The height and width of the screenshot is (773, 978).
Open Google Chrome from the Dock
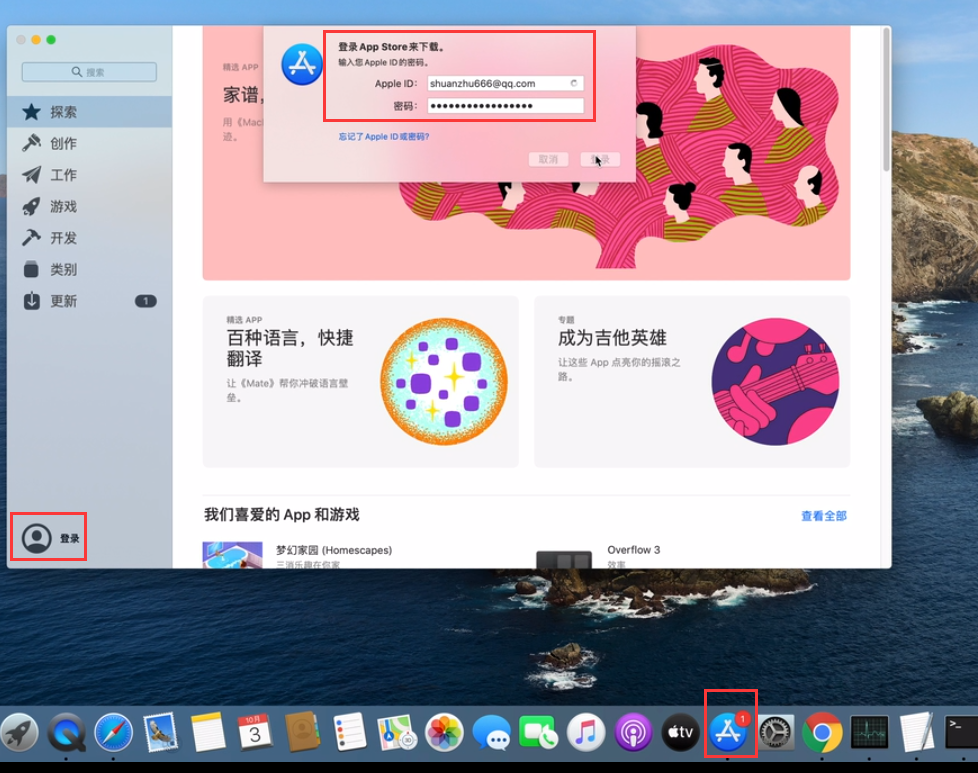822,732
